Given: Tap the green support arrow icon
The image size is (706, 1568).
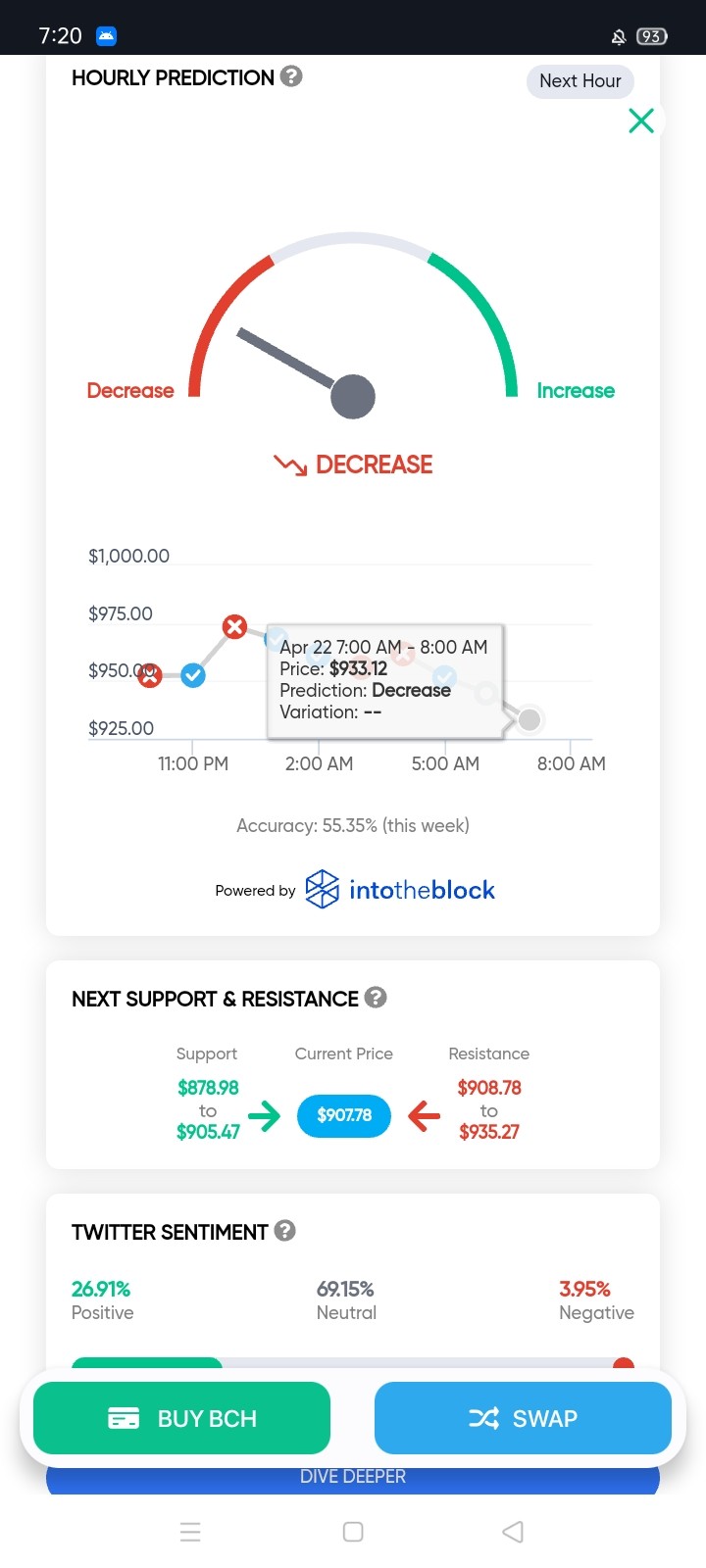Looking at the screenshot, I should pyautogui.click(x=265, y=1115).
